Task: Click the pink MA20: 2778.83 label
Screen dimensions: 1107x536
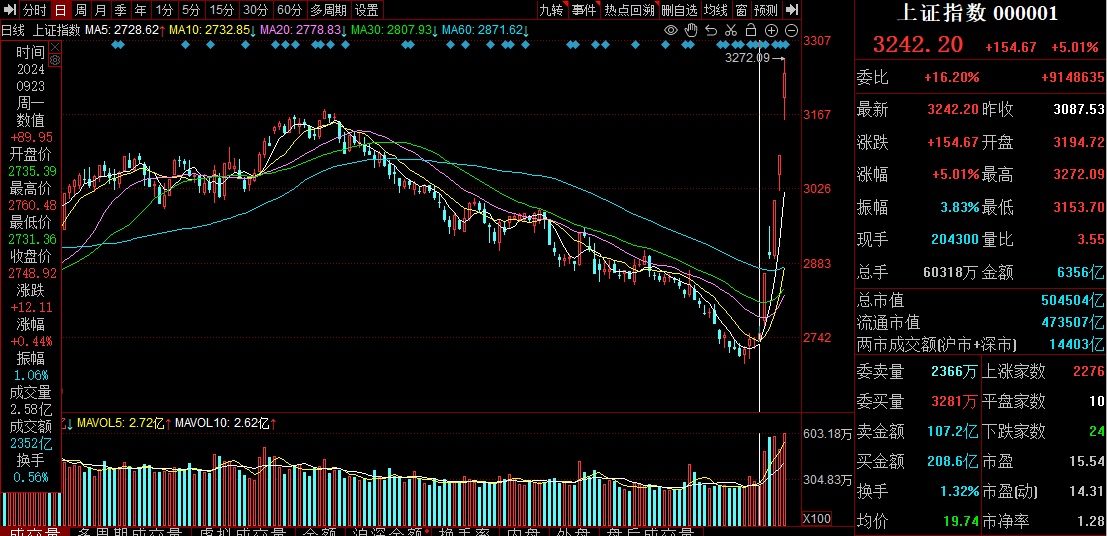Action: pos(303,30)
